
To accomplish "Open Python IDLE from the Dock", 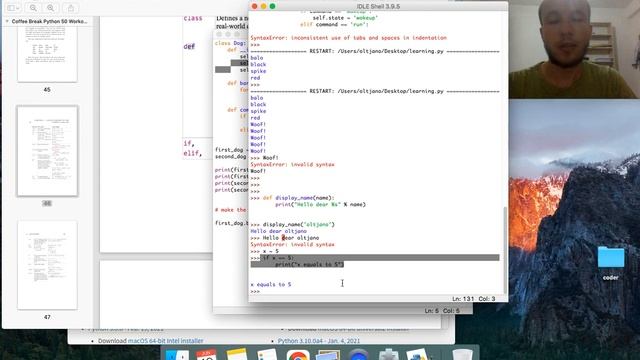I will coord(418,354).
